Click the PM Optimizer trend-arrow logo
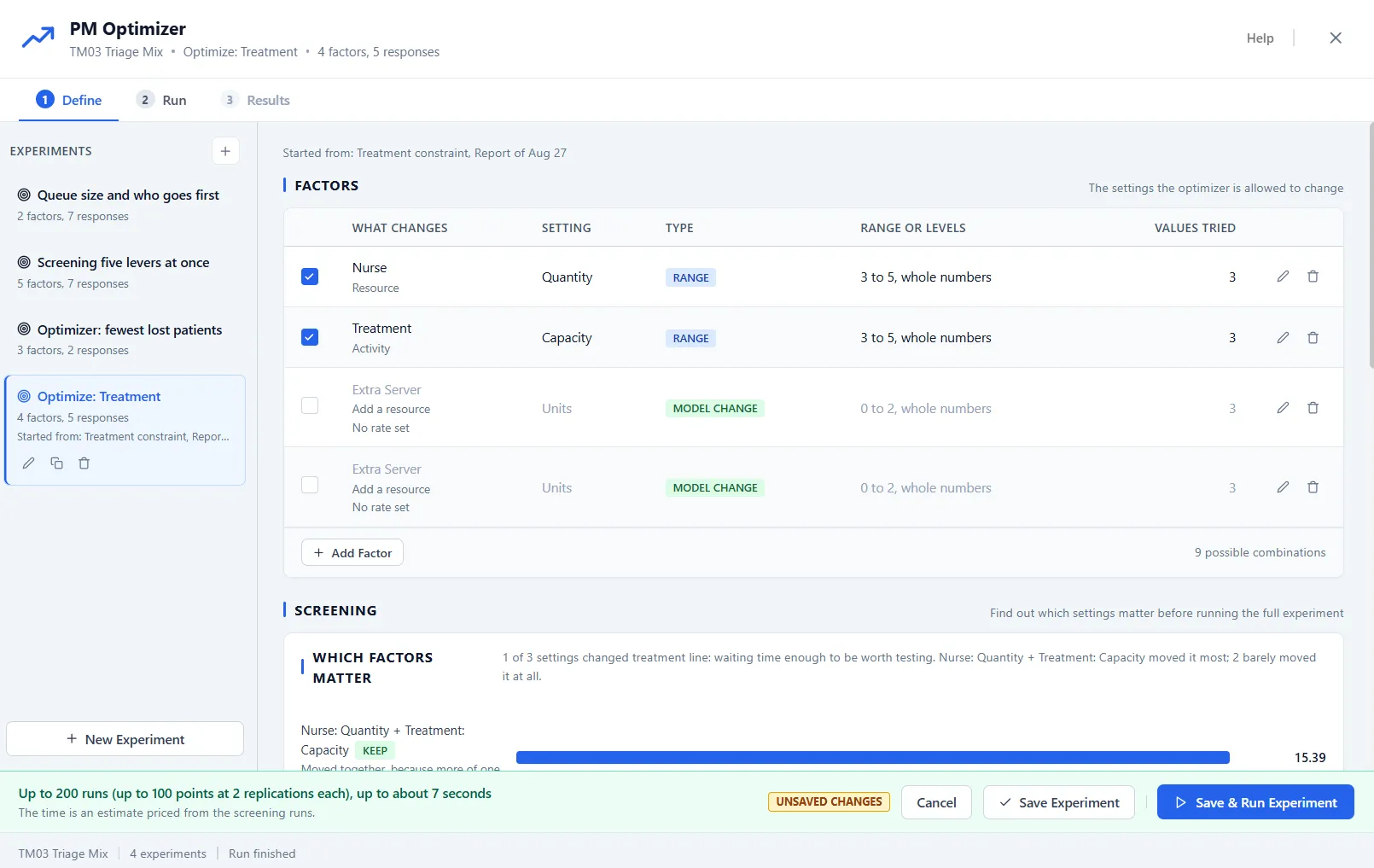The height and width of the screenshot is (868, 1374). tap(38, 38)
